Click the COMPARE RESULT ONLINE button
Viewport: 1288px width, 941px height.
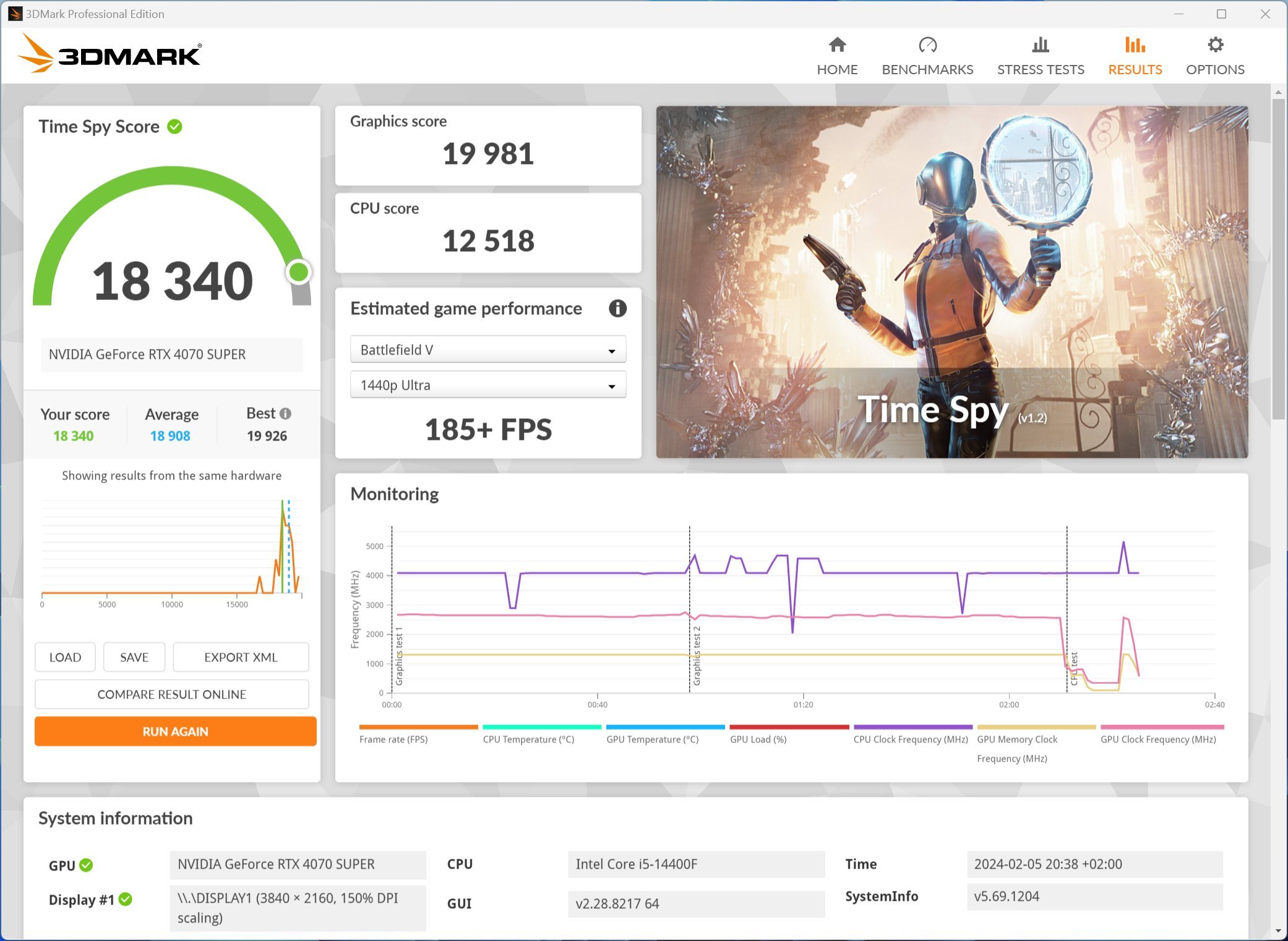coord(172,693)
